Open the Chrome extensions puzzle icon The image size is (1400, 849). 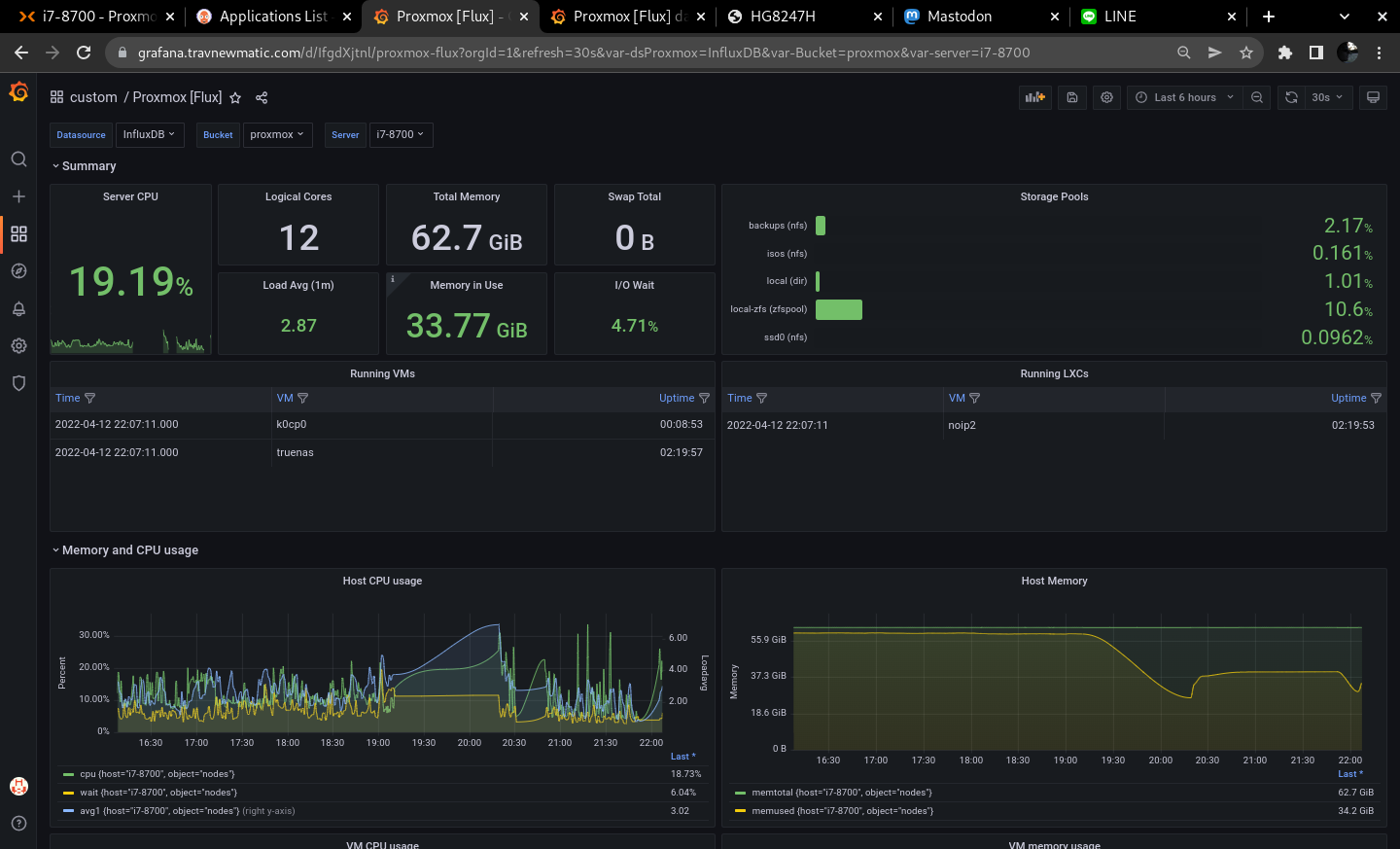click(x=1285, y=53)
